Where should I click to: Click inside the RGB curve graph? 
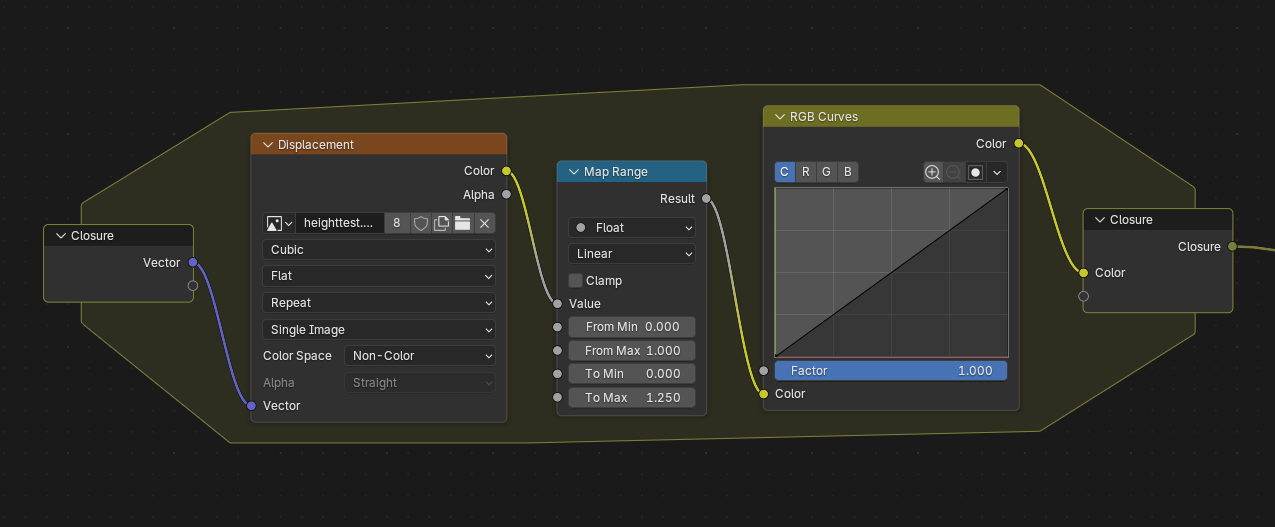pyautogui.click(x=891, y=272)
